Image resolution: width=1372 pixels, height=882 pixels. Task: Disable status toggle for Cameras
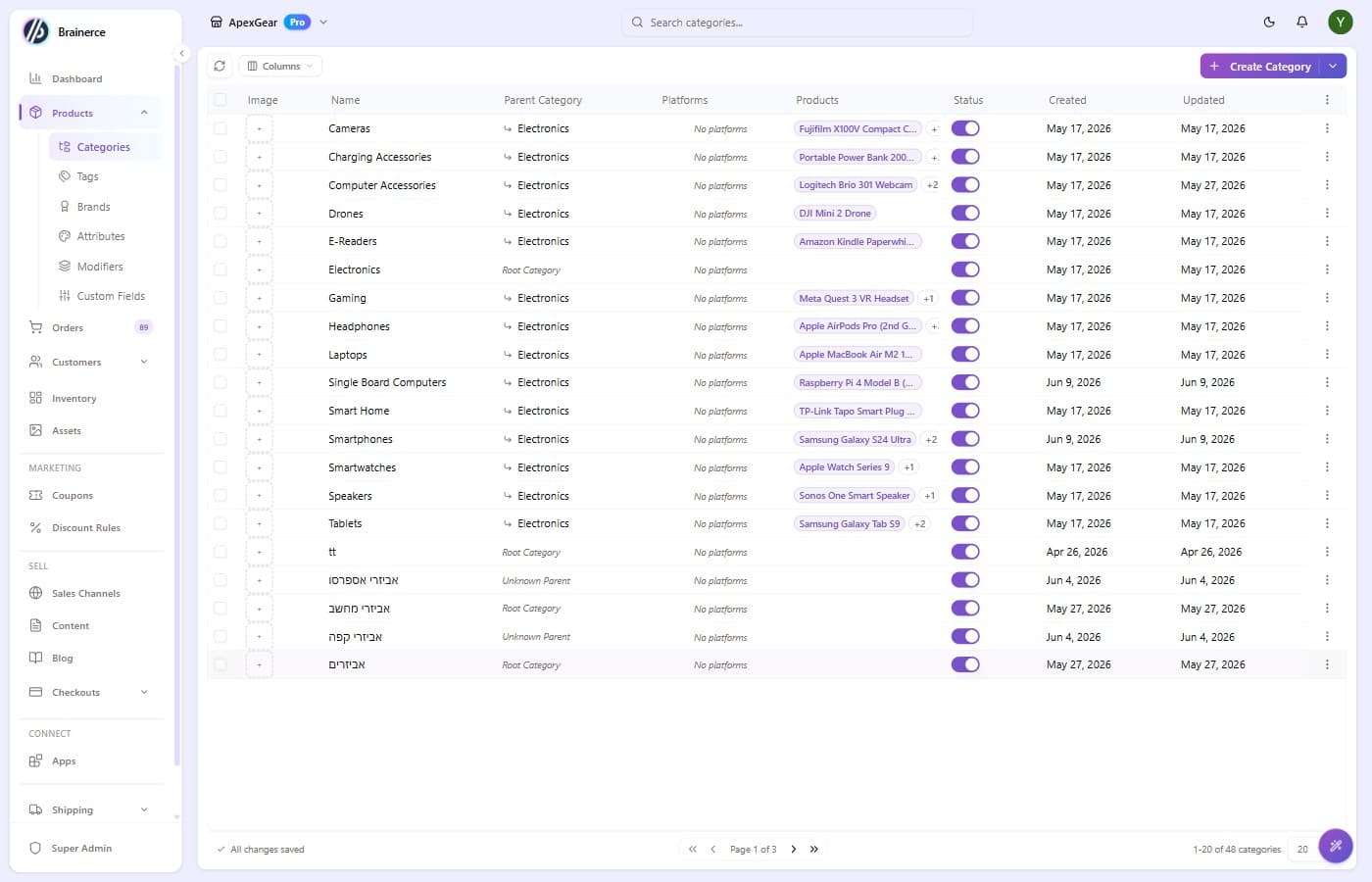click(965, 128)
